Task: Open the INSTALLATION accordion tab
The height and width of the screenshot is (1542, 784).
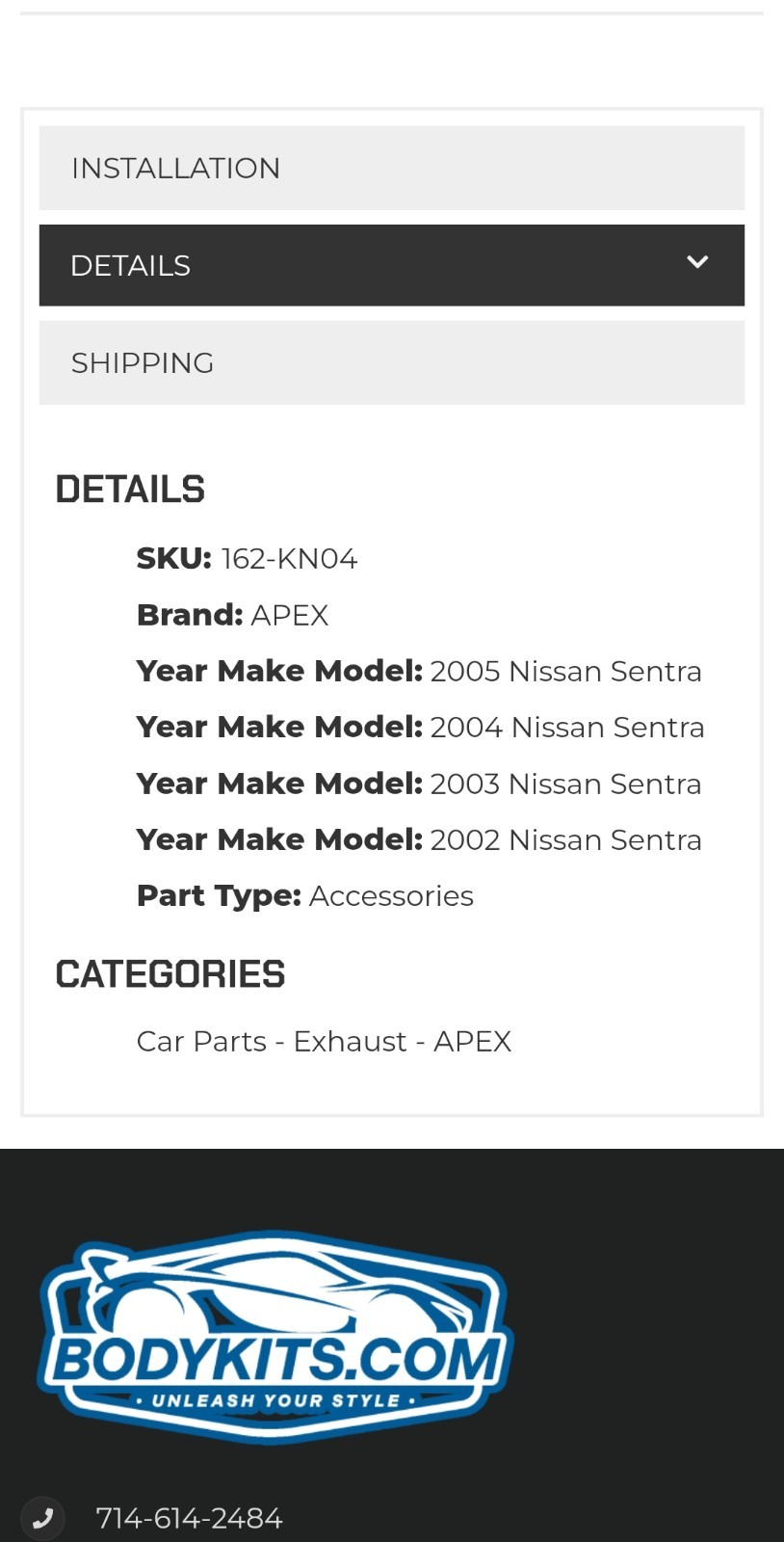Action: click(391, 168)
